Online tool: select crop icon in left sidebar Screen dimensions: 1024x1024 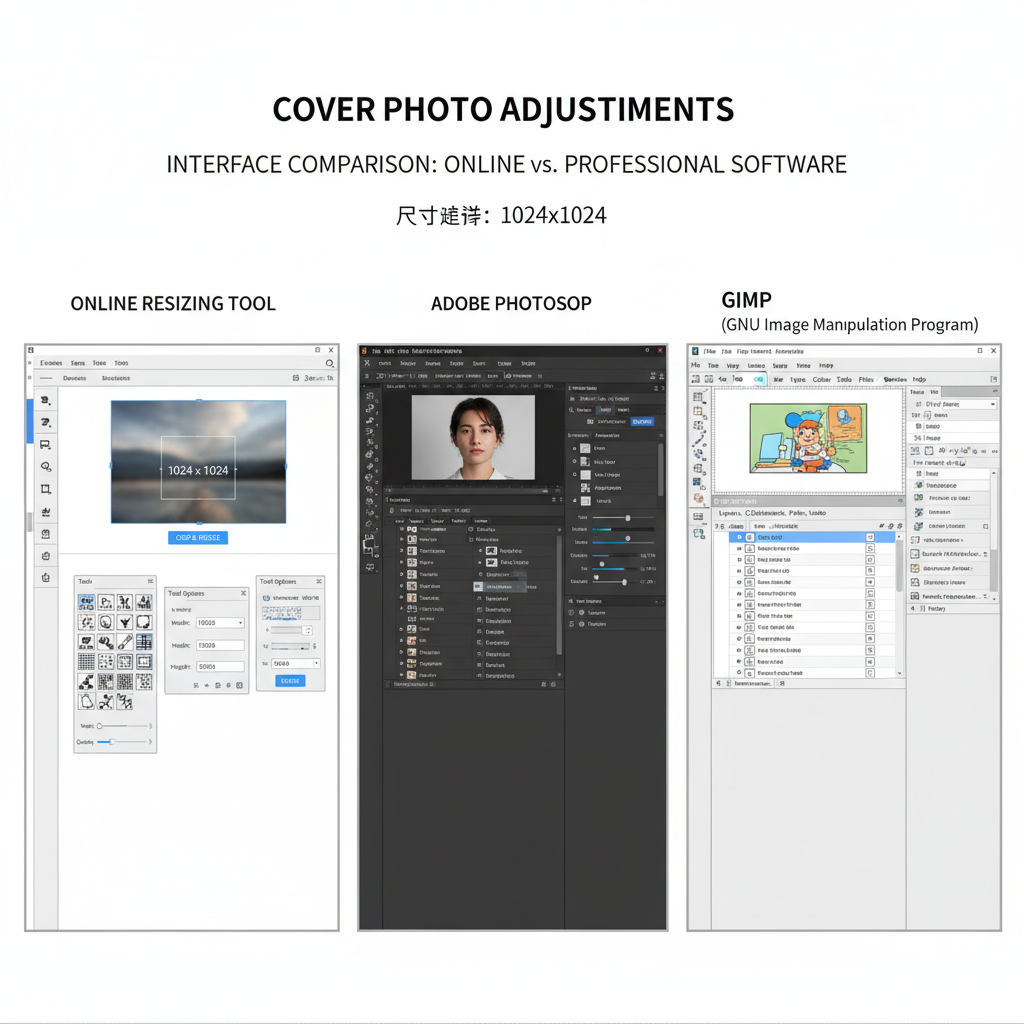tap(46, 489)
